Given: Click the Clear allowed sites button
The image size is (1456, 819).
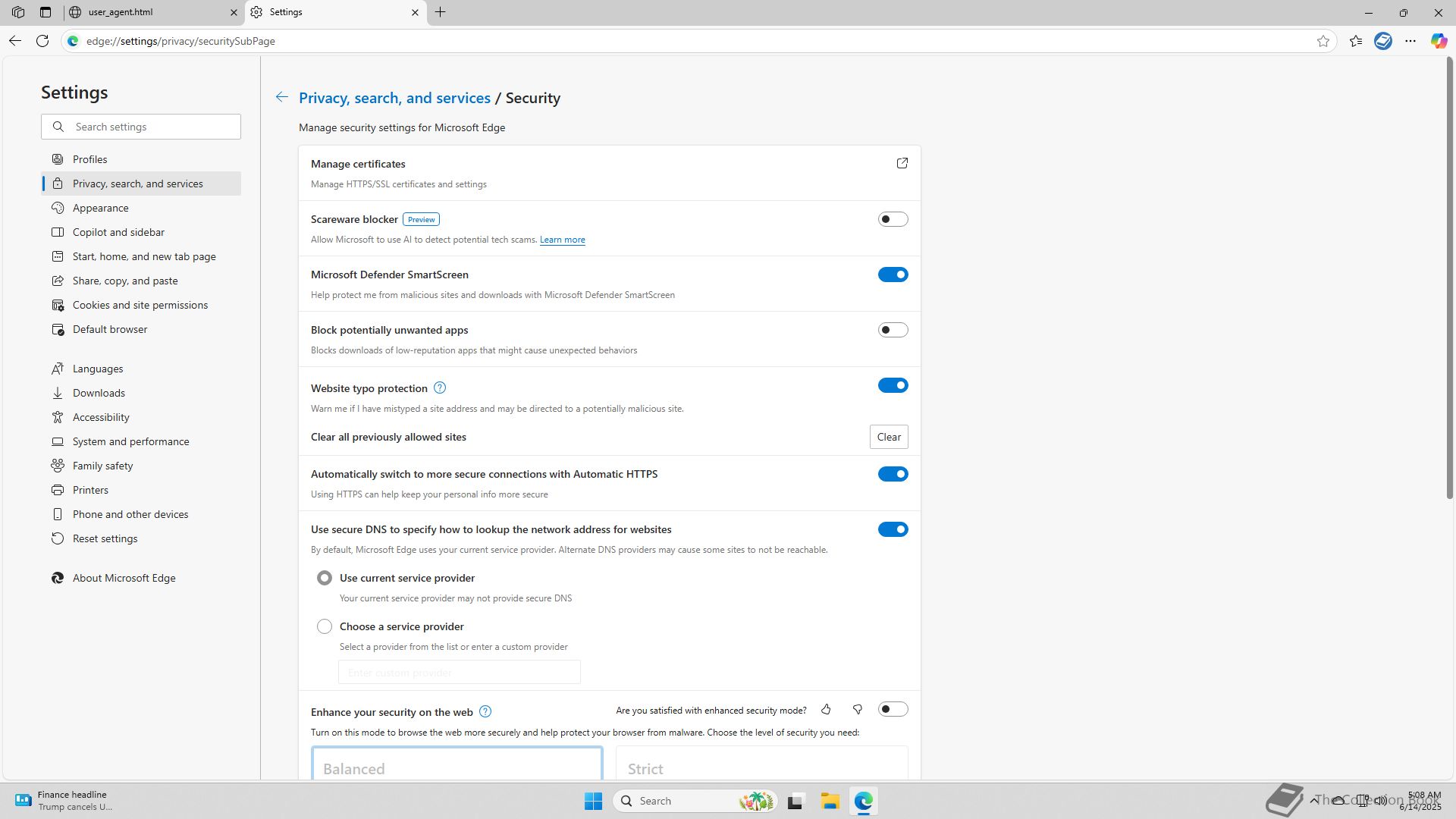Looking at the screenshot, I should tap(888, 437).
